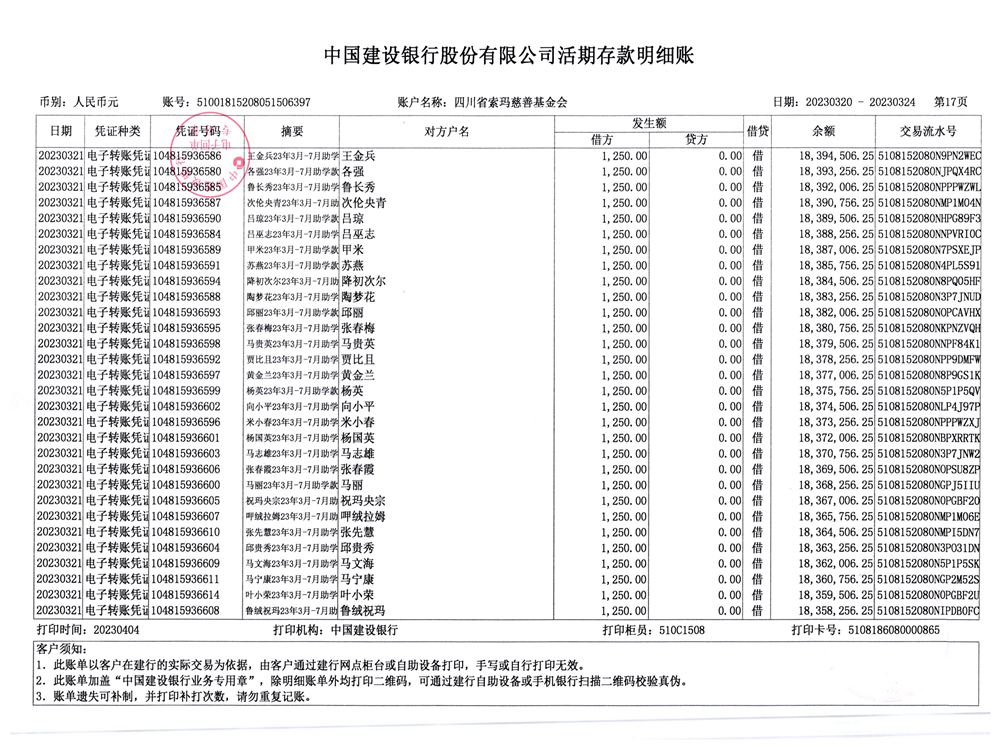Click print card number 5108186080000865

(x=894, y=630)
